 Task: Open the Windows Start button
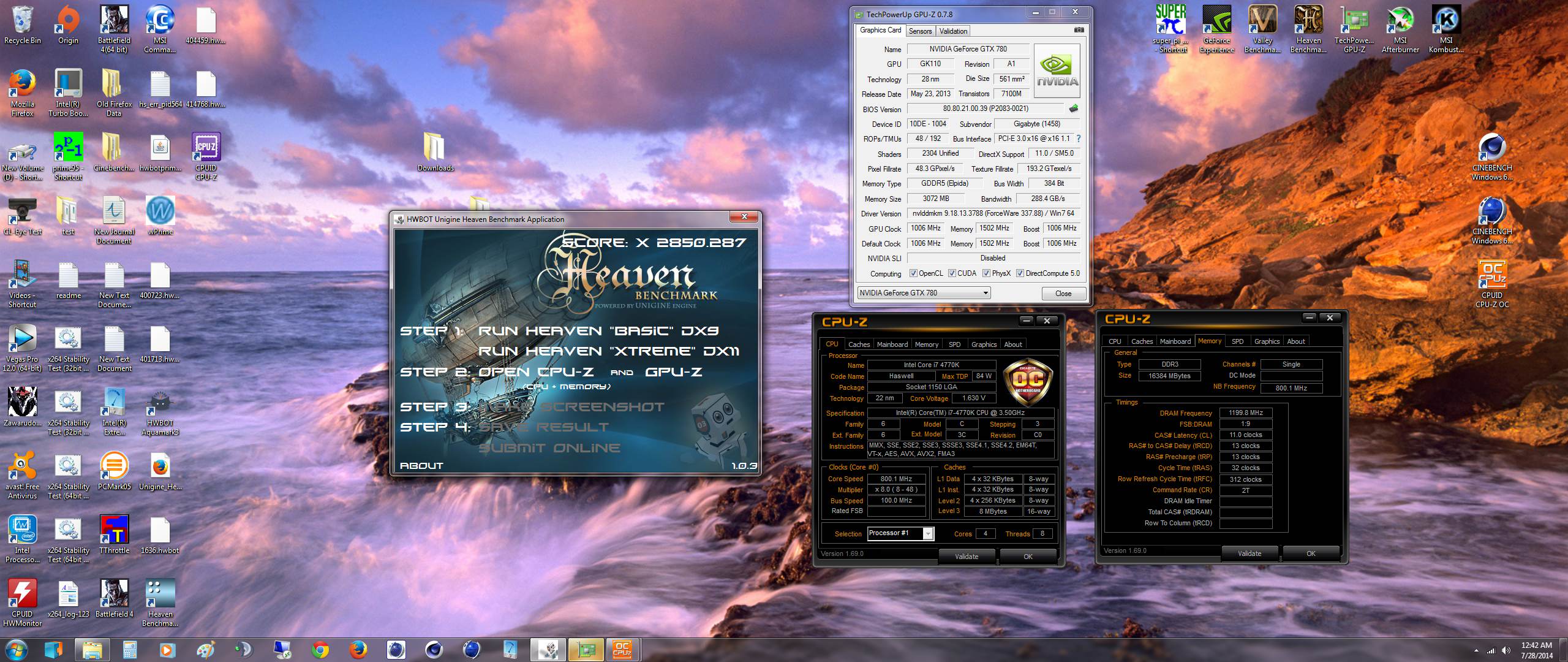pyautogui.click(x=16, y=649)
